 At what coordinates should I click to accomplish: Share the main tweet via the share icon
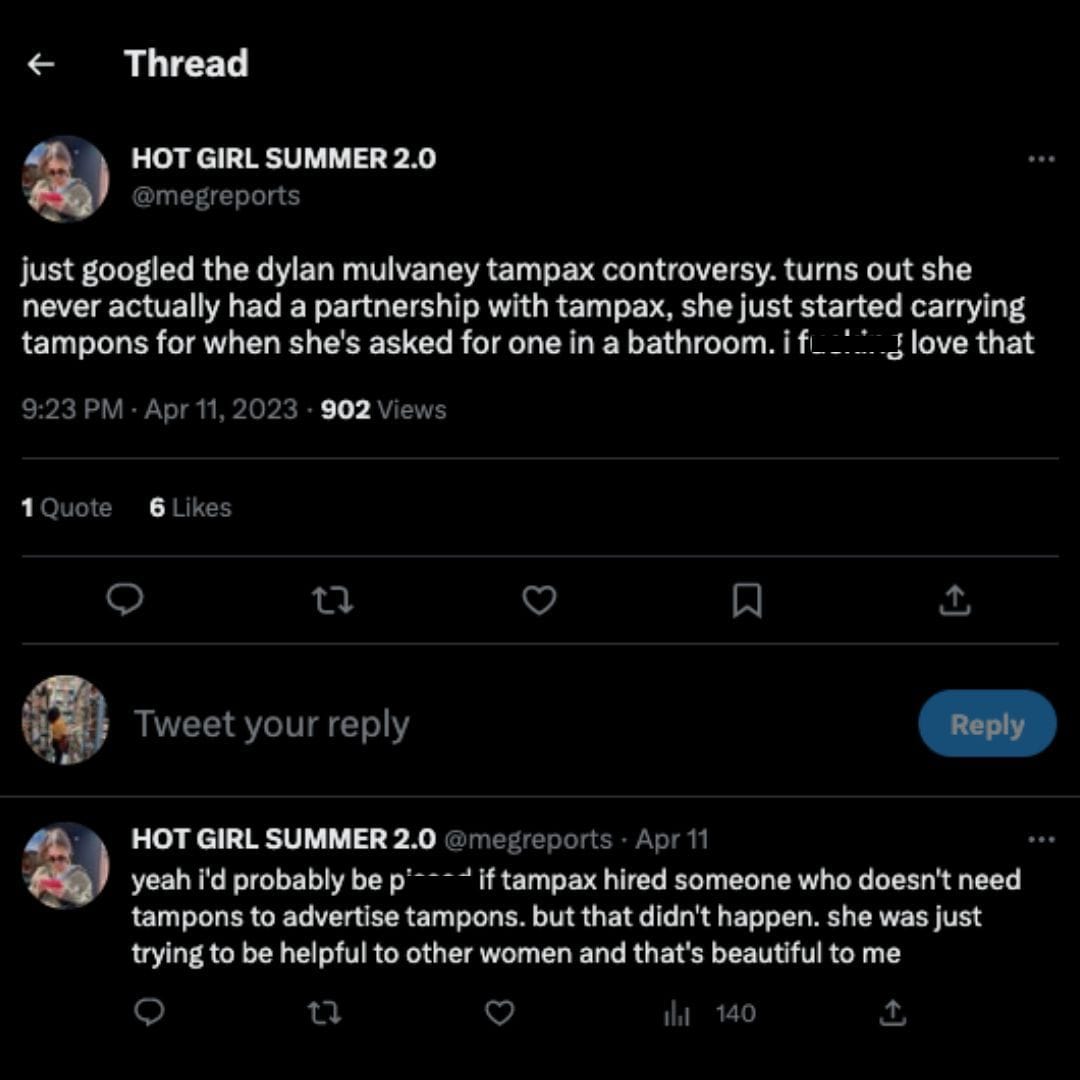[955, 600]
